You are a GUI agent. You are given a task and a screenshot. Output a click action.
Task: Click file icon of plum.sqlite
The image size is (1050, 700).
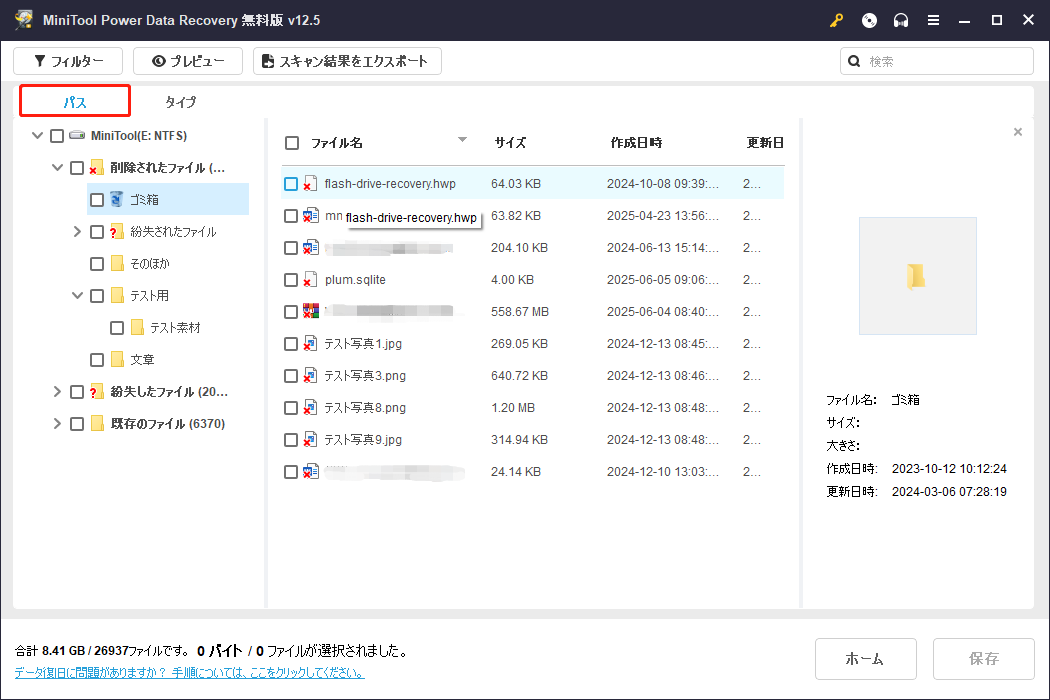[310, 279]
